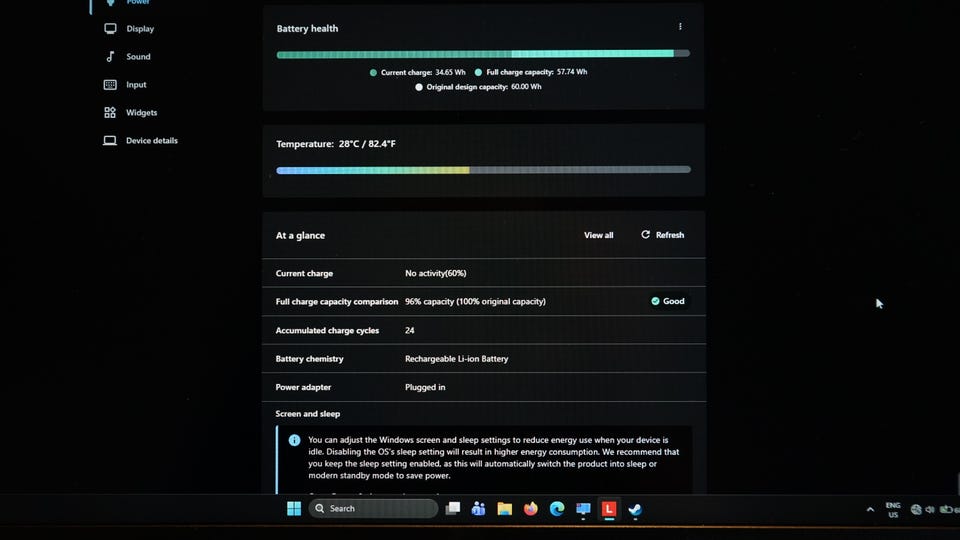Click the Screen and sleep heading
The height and width of the screenshot is (540, 960).
(307, 414)
